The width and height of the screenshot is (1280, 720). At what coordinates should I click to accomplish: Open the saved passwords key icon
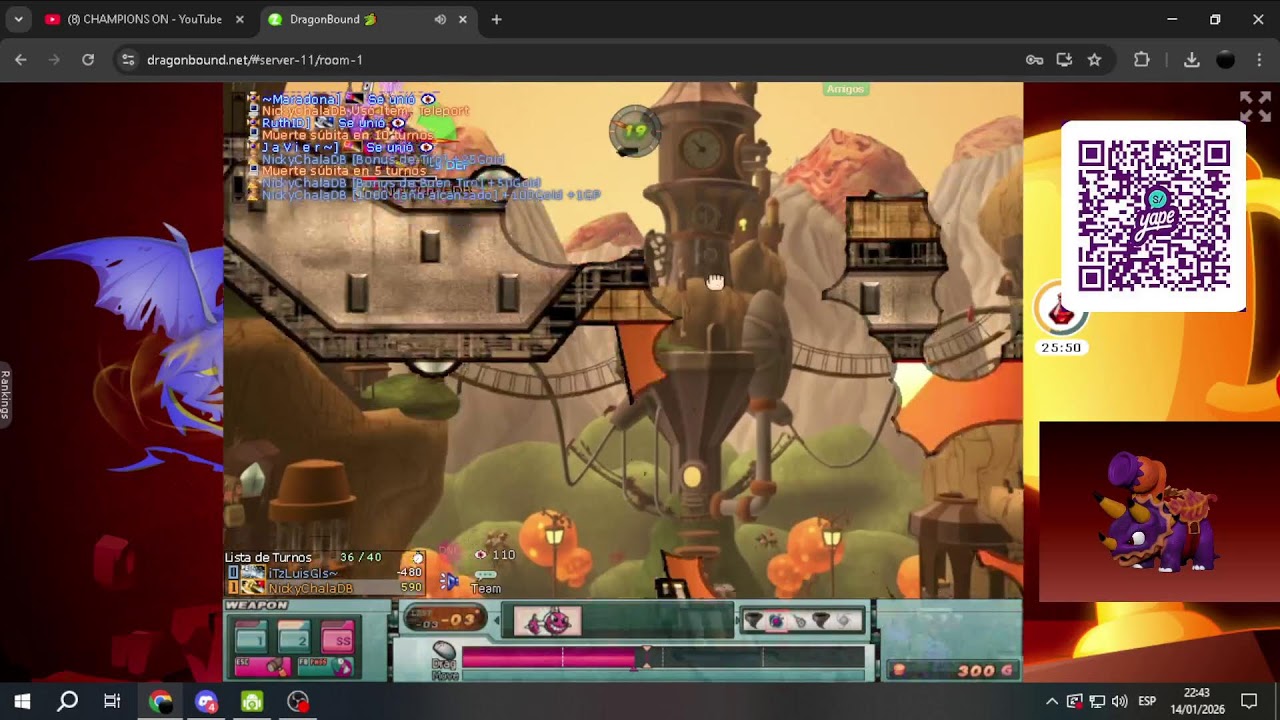(x=1034, y=60)
